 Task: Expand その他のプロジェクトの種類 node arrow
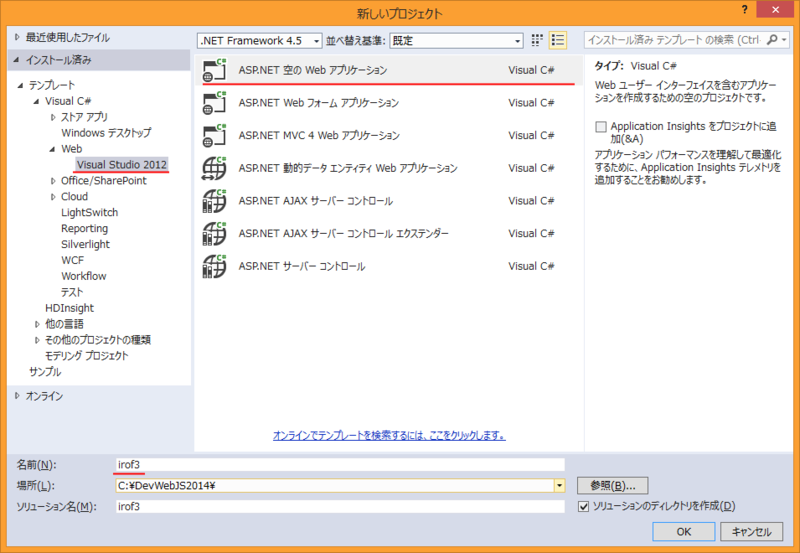[37, 340]
